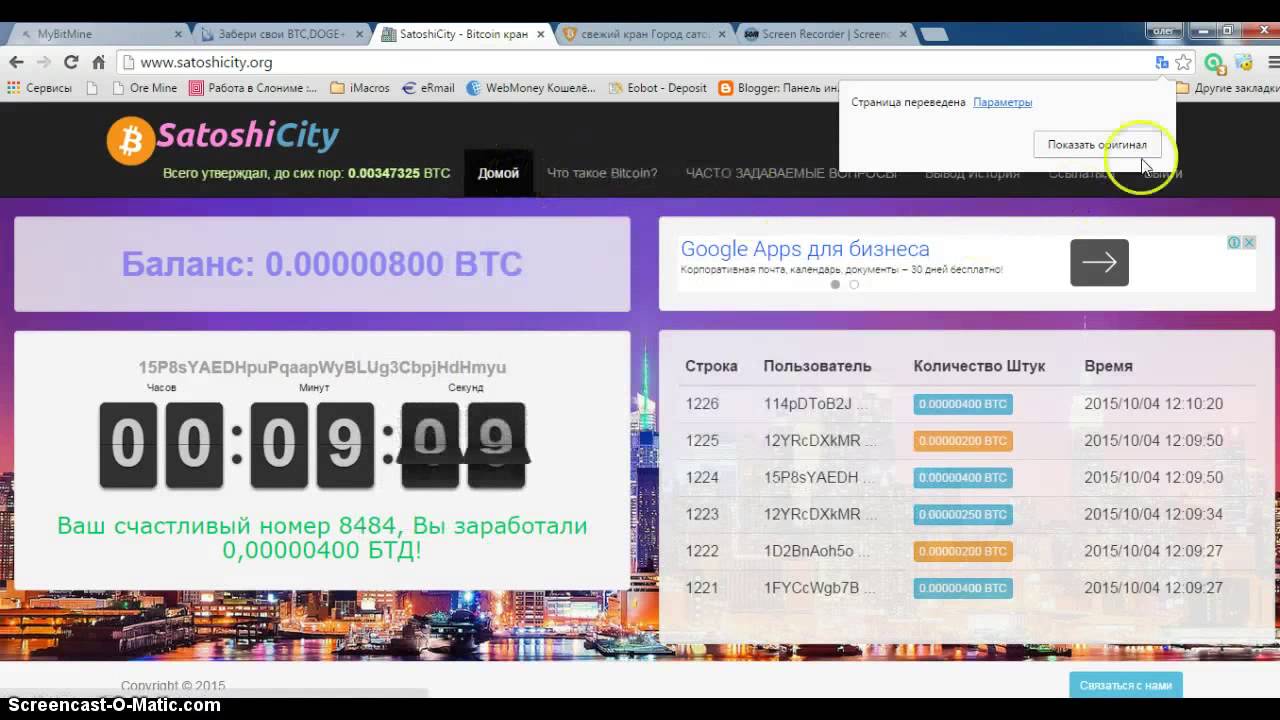The height and width of the screenshot is (720, 1280).
Task: Click the Показать оригинал button
Action: pos(1097,144)
